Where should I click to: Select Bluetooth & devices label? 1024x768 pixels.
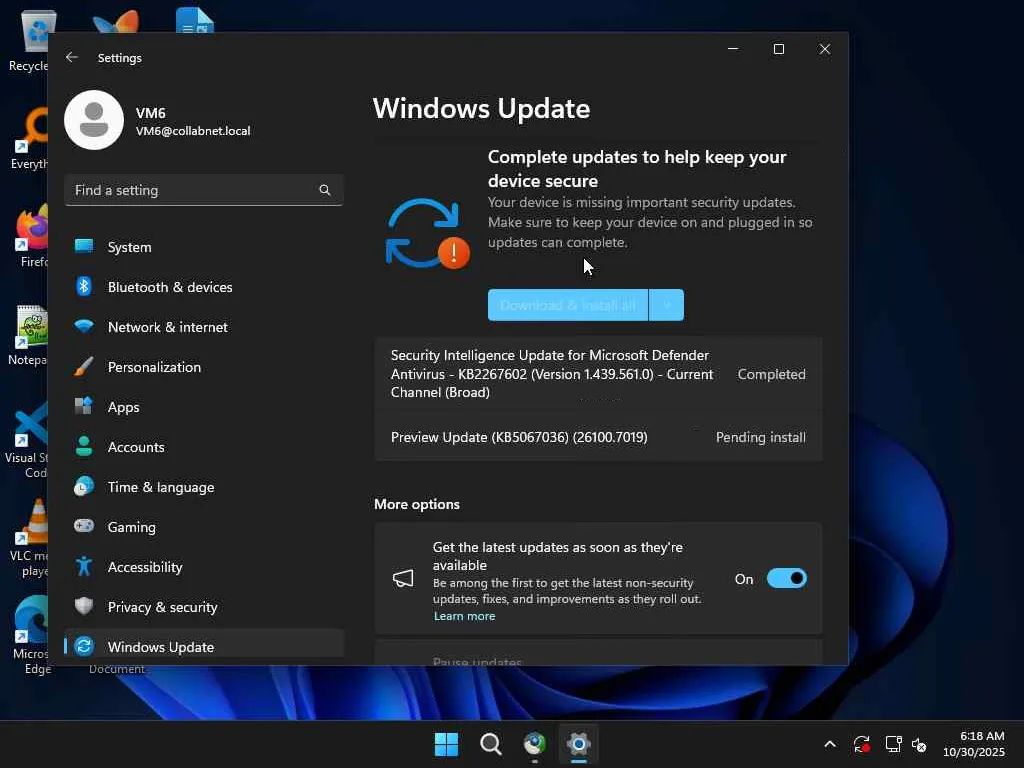(x=170, y=287)
